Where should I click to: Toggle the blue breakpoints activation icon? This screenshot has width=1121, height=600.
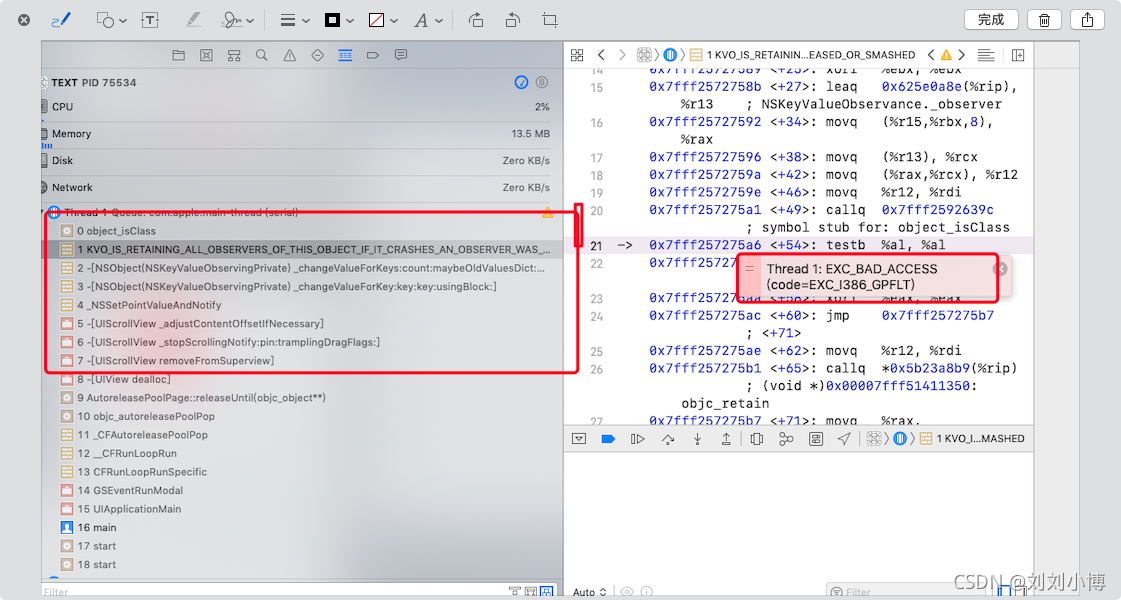608,439
